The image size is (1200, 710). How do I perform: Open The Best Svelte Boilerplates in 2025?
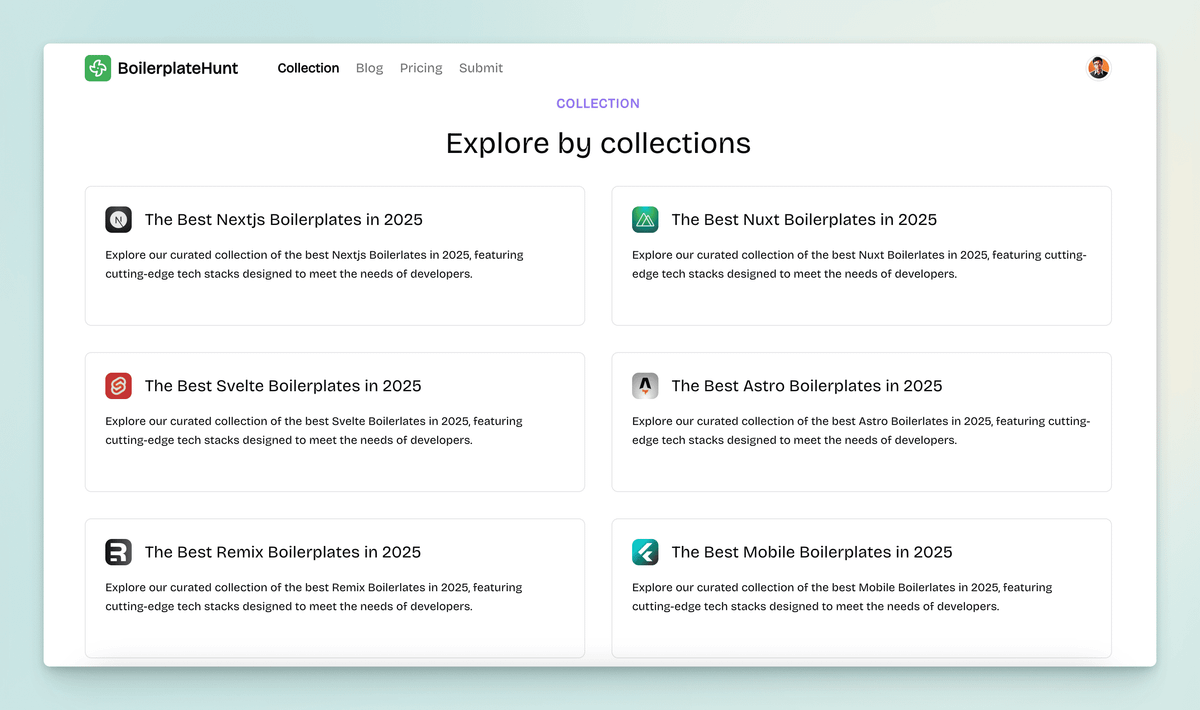(x=283, y=386)
